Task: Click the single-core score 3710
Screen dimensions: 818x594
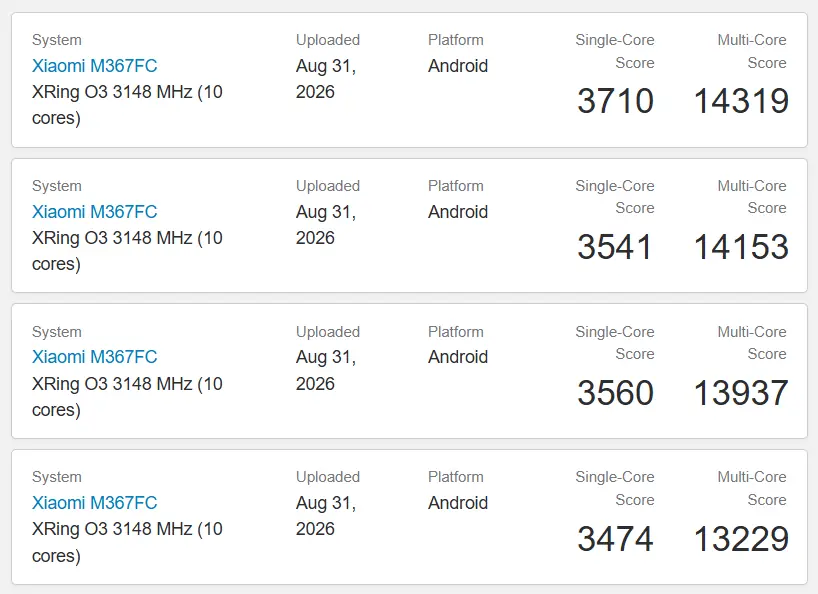Action: point(616,101)
